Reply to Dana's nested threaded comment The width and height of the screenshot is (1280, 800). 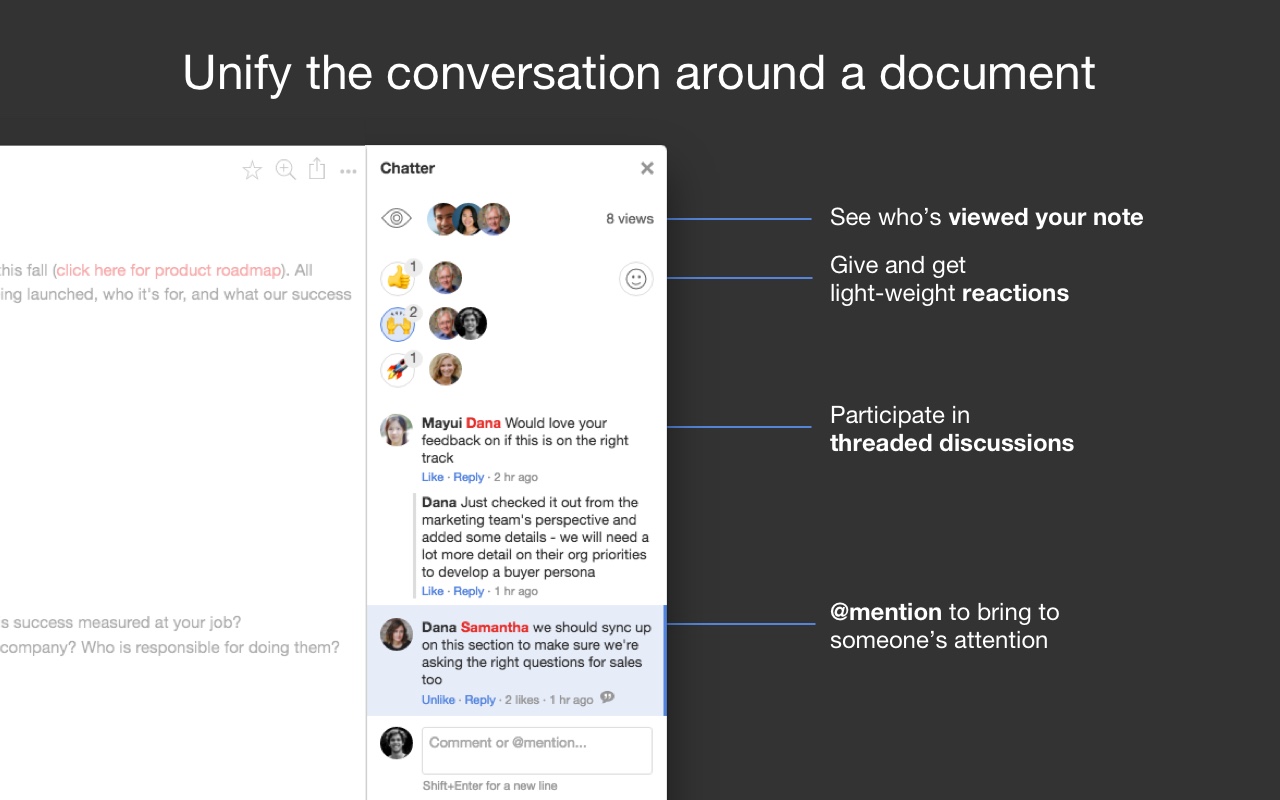click(x=469, y=591)
